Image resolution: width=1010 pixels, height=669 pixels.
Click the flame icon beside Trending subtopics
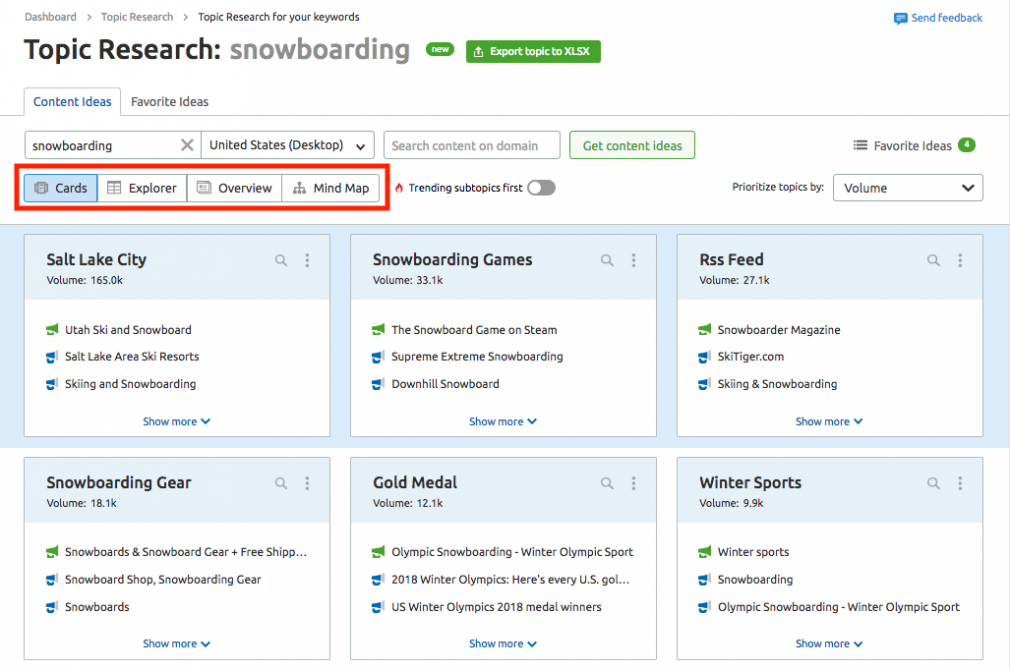[x=399, y=188]
